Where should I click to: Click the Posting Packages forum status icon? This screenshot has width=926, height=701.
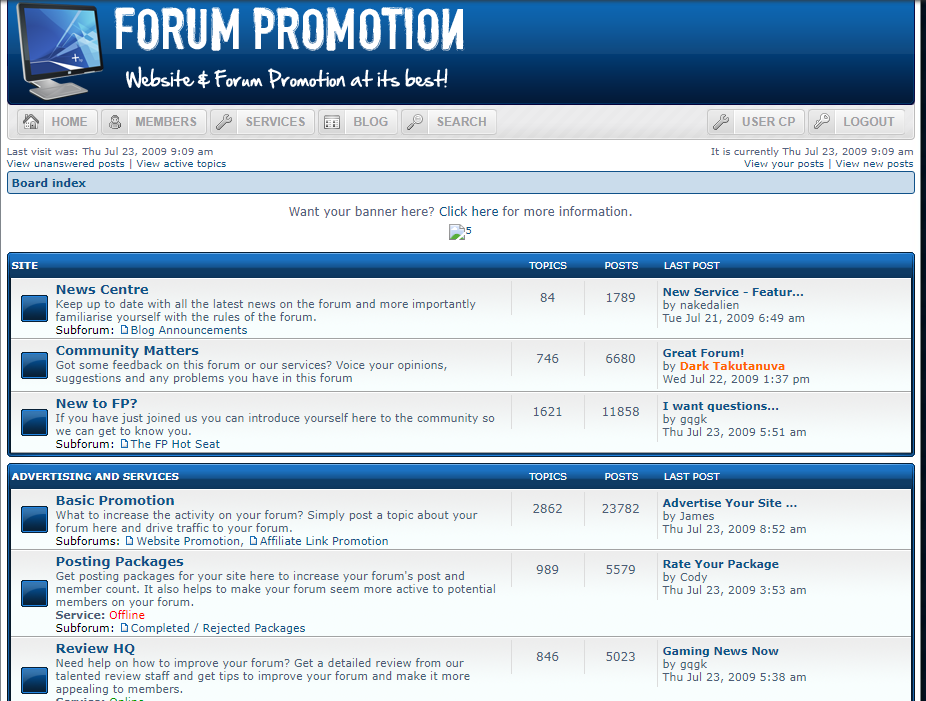[x=34, y=594]
